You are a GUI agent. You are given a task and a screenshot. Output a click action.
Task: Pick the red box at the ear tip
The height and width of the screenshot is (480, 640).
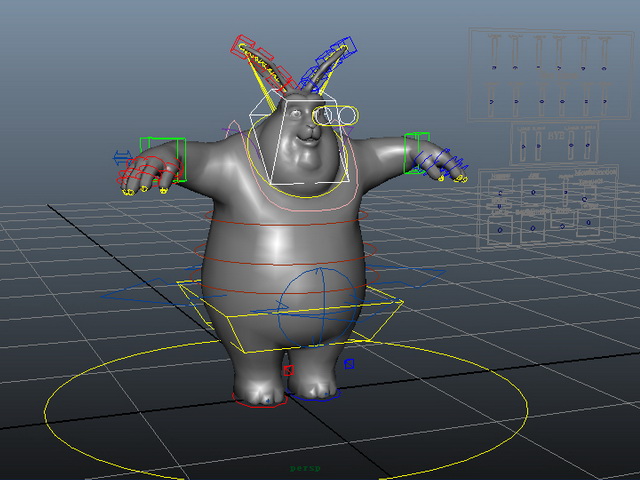pos(243,46)
